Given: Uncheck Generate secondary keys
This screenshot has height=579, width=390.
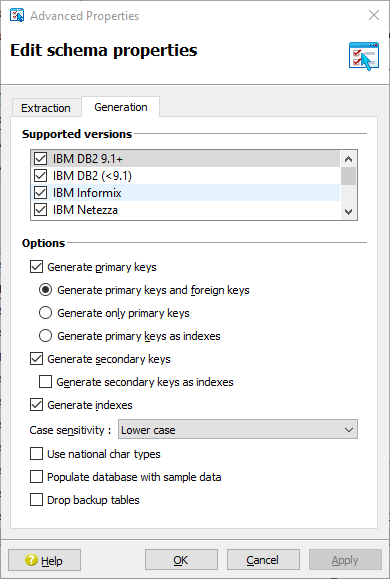Looking at the screenshot, I should tap(36, 359).
